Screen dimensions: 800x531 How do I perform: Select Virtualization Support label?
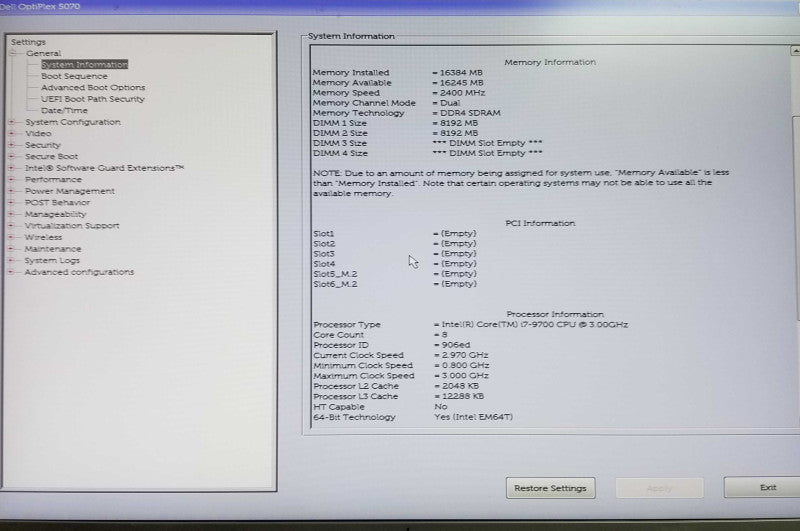[72, 225]
